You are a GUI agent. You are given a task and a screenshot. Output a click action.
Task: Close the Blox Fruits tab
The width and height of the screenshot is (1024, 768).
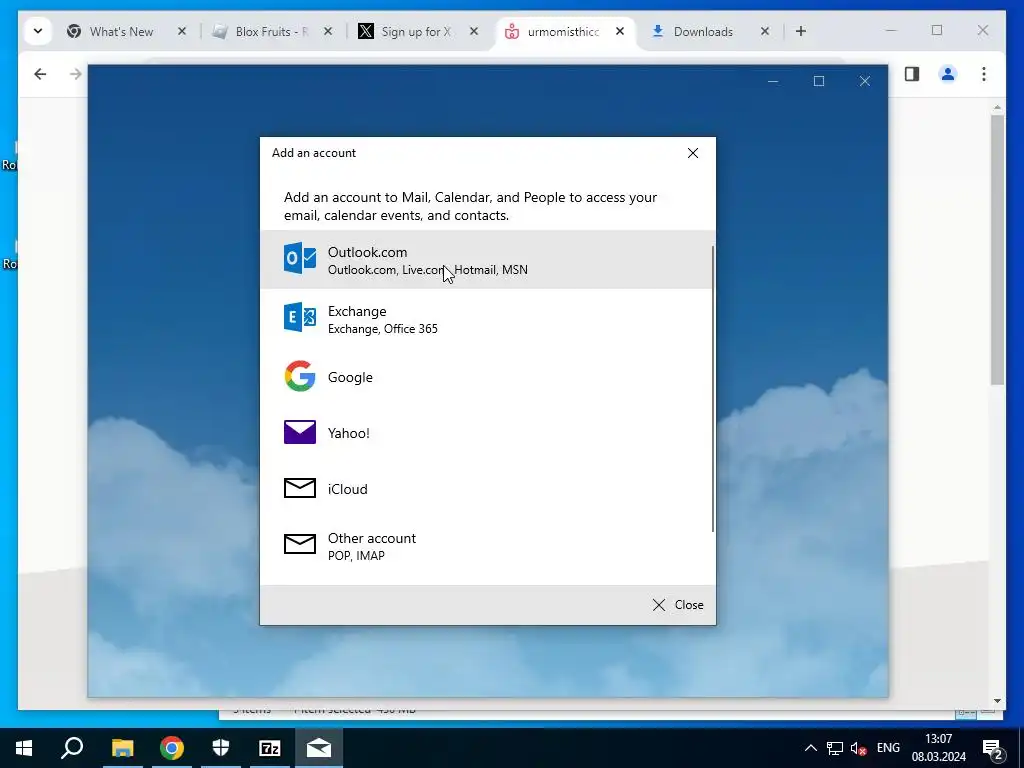point(328,31)
